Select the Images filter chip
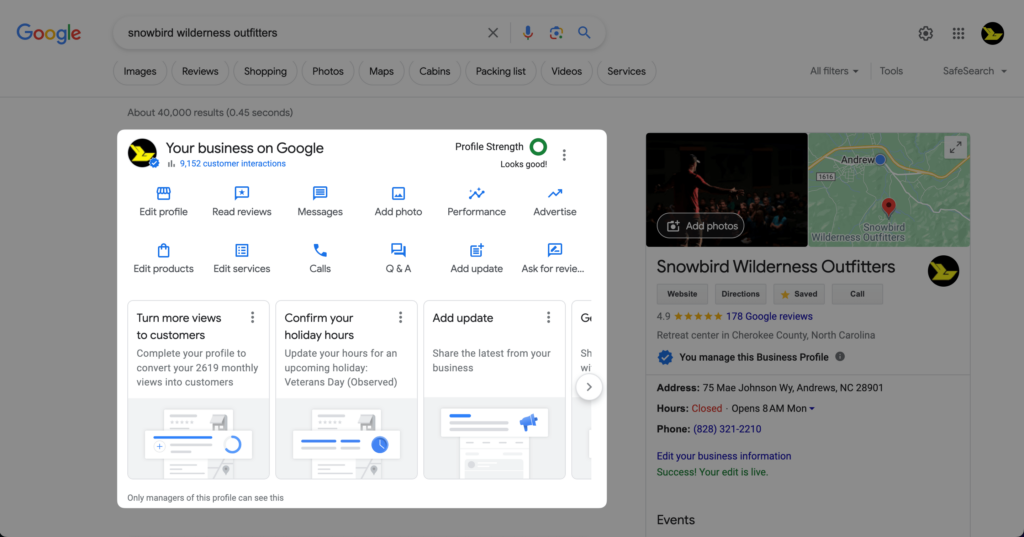The height and width of the screenshot is (537, 1024). 140,71
